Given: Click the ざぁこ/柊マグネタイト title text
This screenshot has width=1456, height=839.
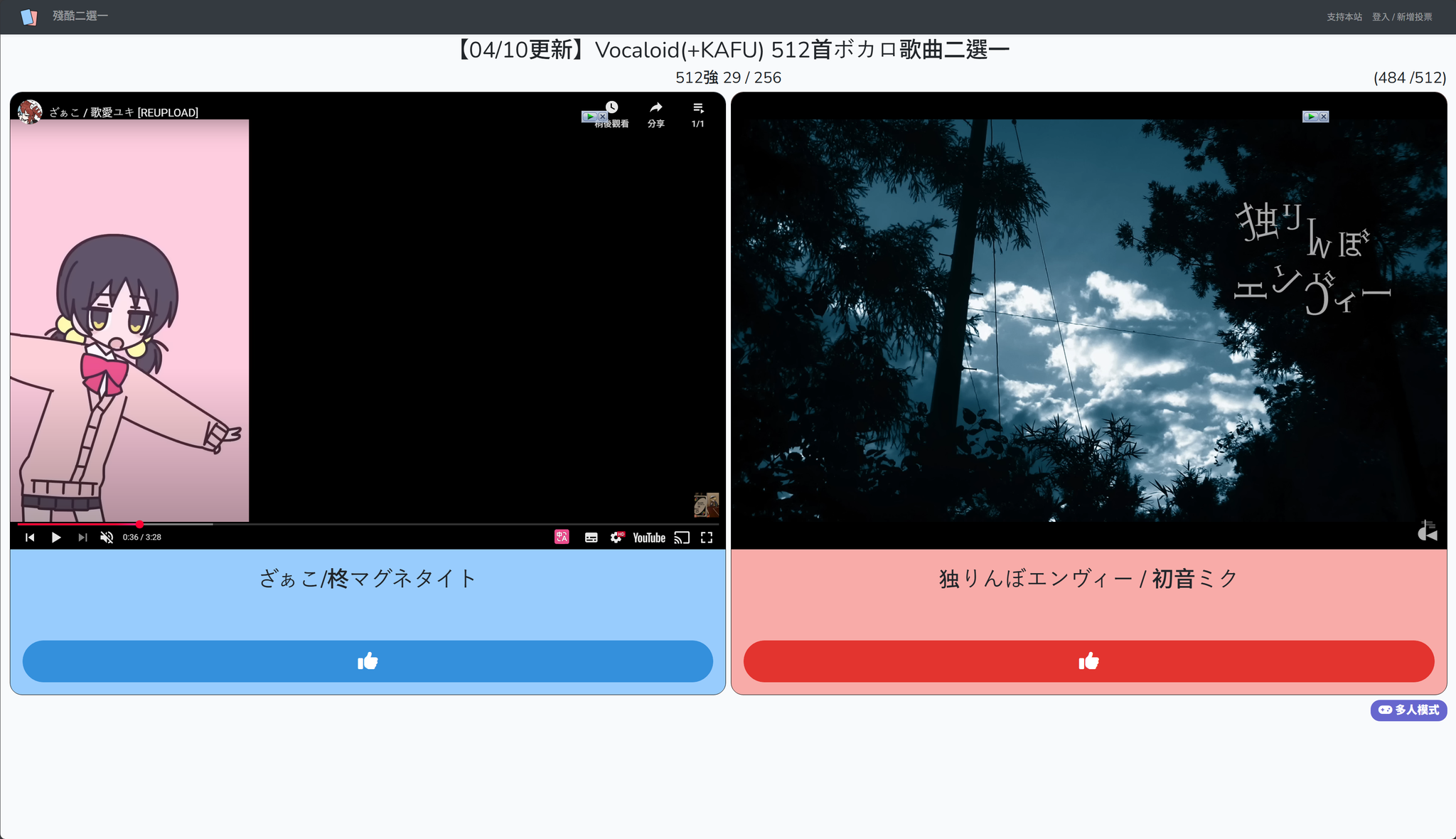Looking at the screenshot, I should coord(368,579).
